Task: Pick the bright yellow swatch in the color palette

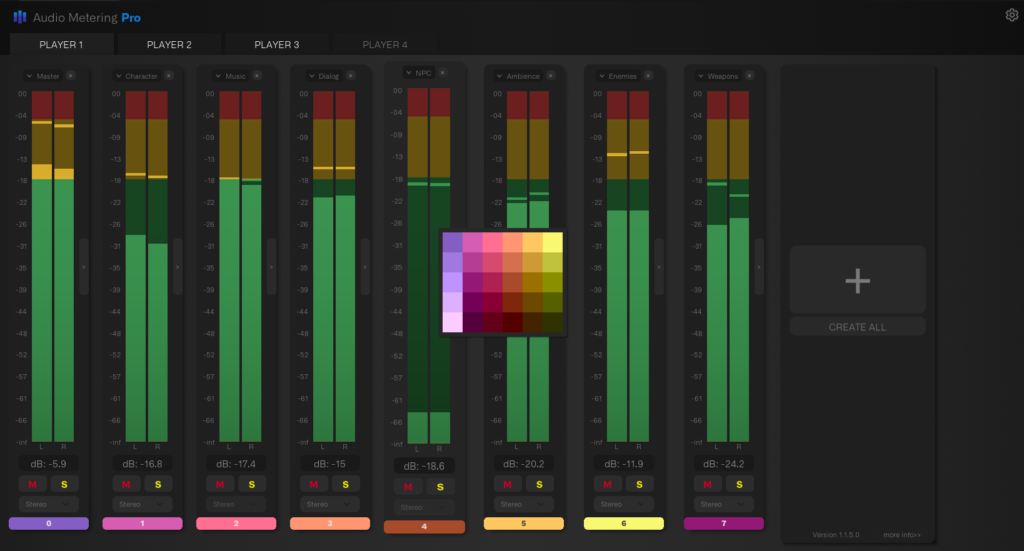Action: [x=552, y=243]
